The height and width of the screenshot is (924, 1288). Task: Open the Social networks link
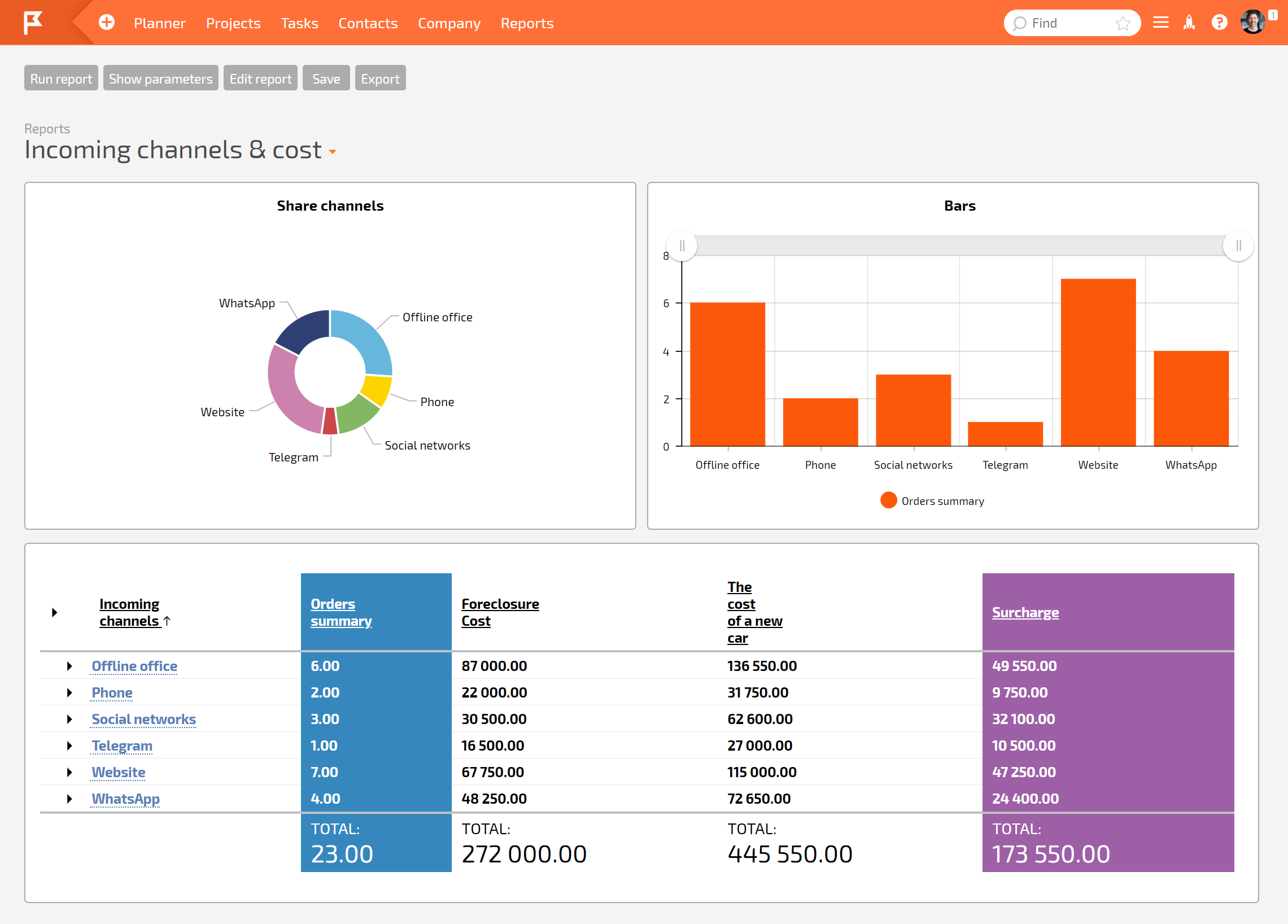click(143, 719)
